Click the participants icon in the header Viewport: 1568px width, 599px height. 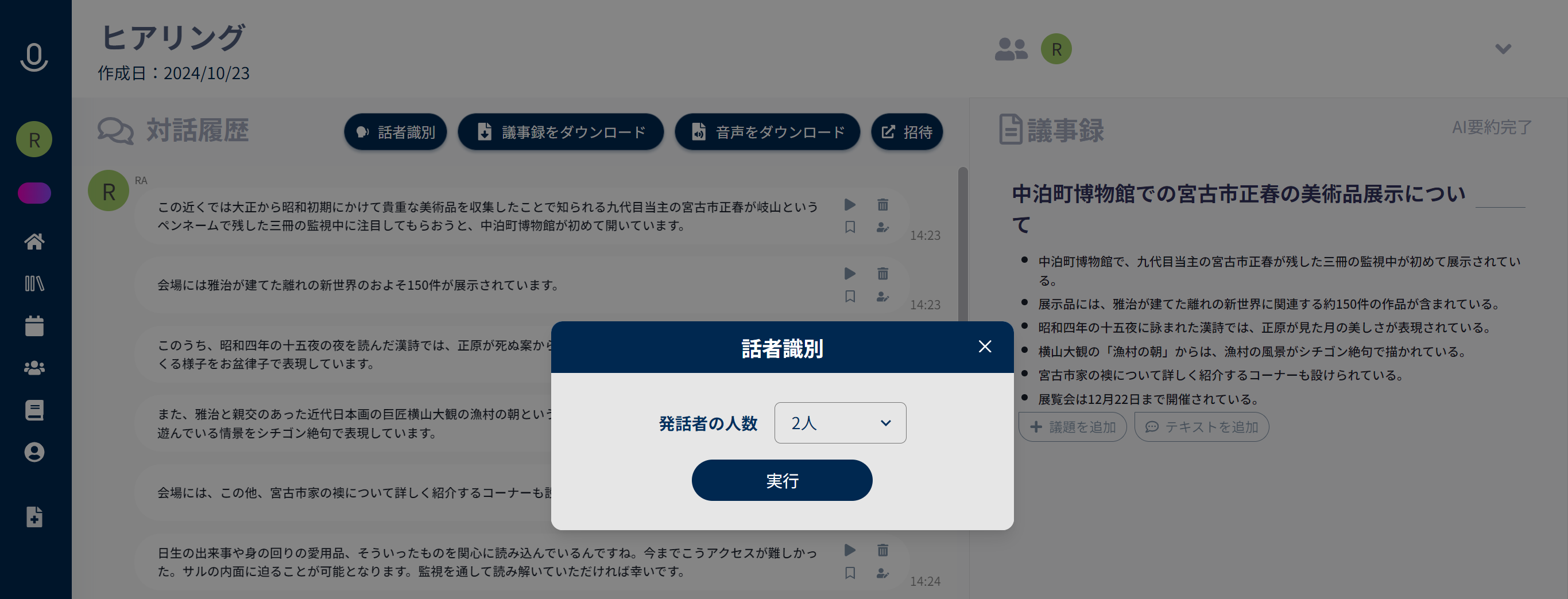pyautogui.click(x=1011, y=49)
